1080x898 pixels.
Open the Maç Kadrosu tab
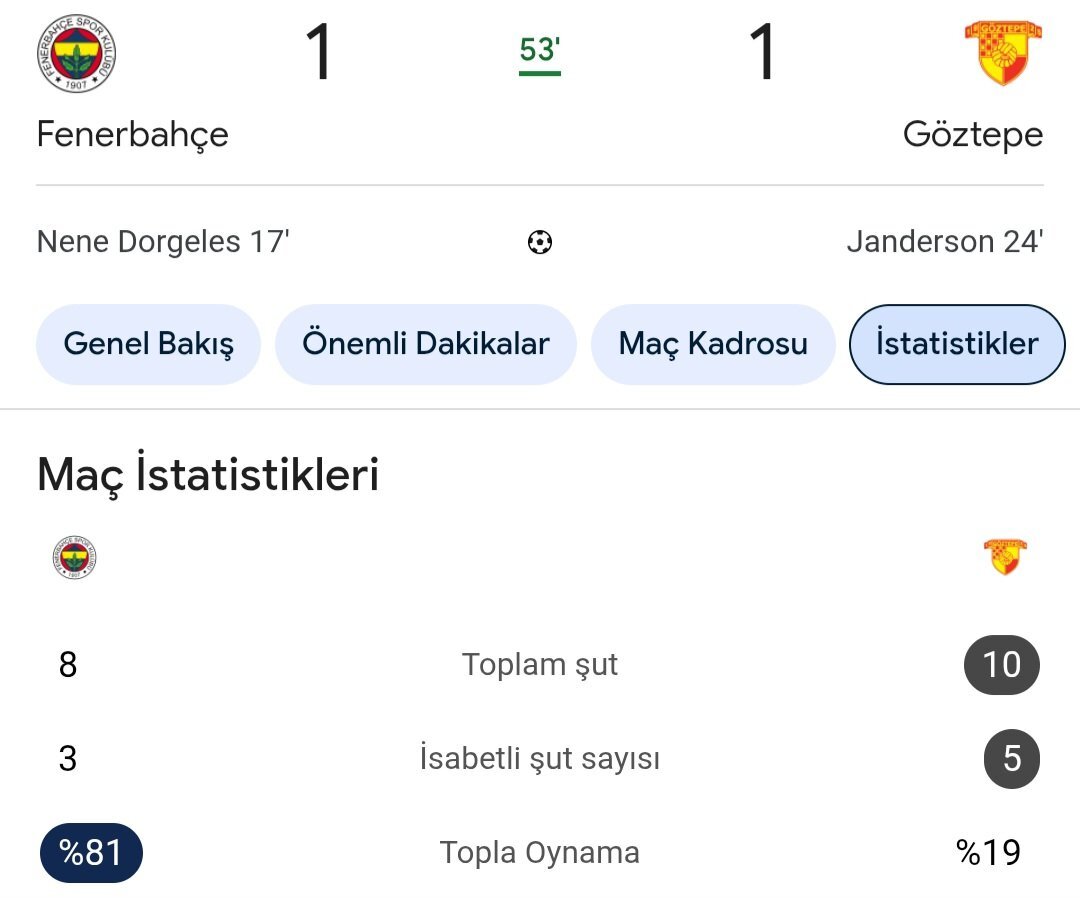(712, 344)
